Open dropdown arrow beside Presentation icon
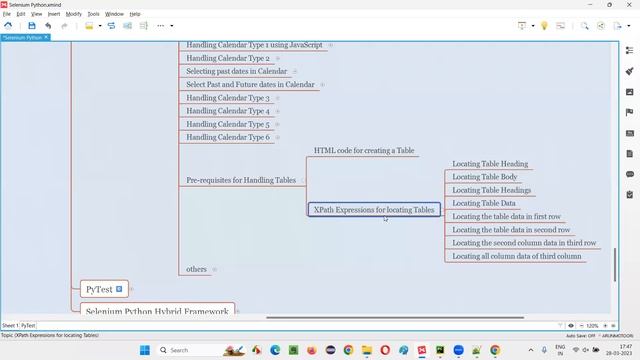640x360 pixels. click(533, 26)
